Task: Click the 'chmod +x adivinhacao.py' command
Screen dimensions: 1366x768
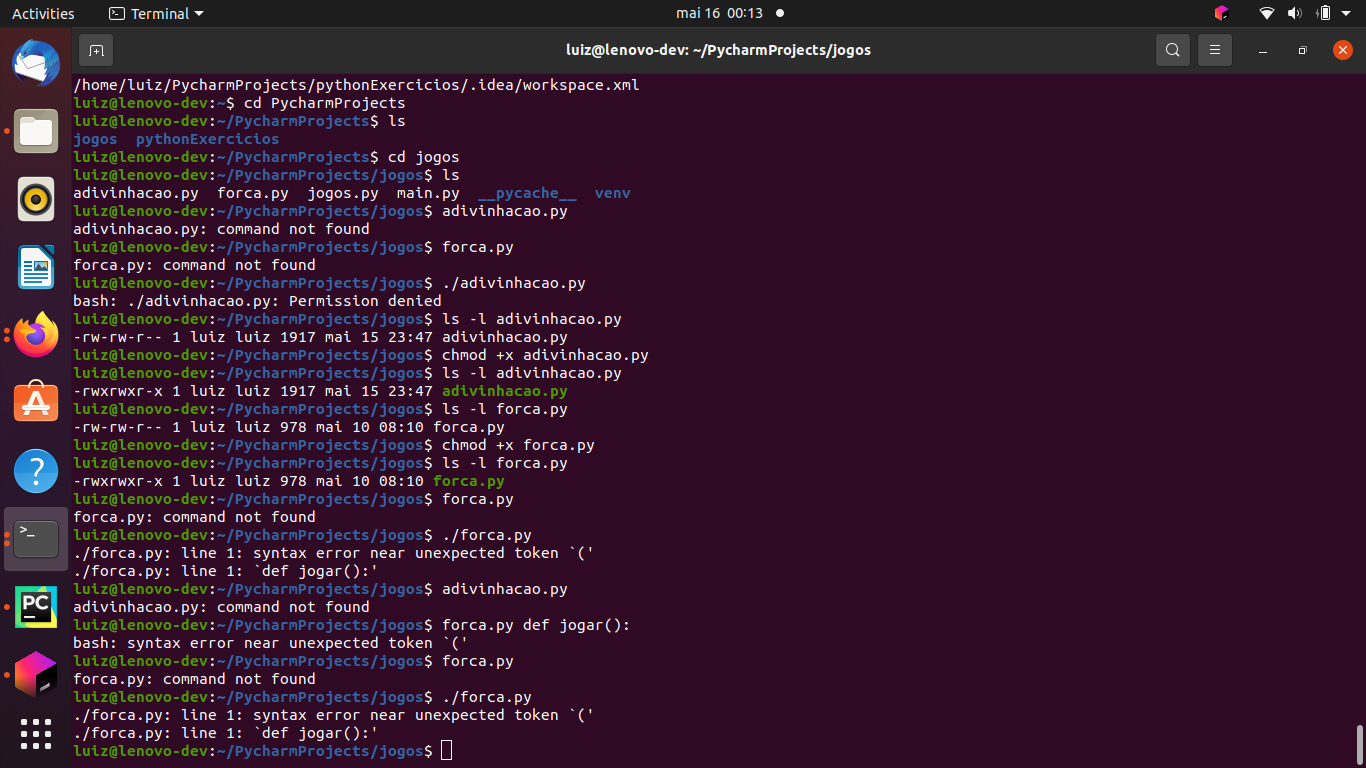Action: click(545, 355)
